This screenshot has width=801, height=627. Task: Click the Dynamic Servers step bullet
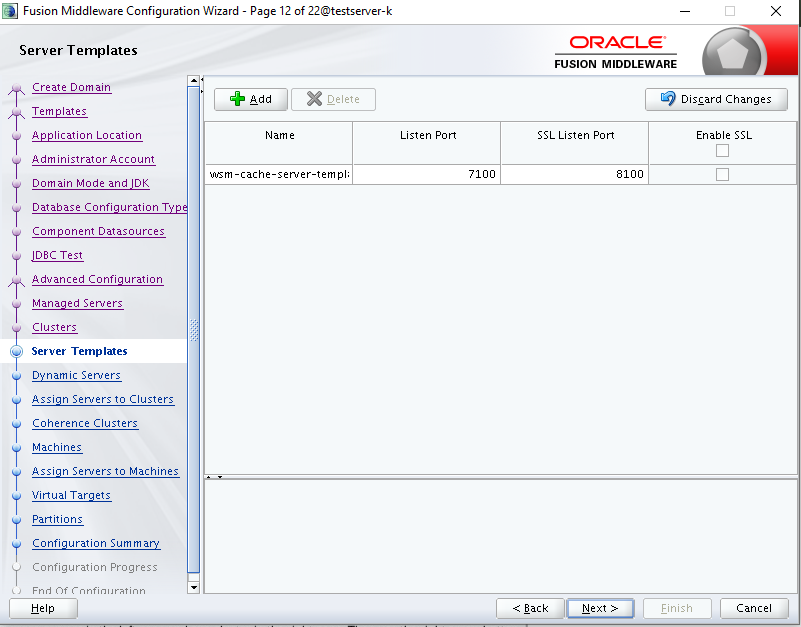pyautogui.click(x=16, y=376)
